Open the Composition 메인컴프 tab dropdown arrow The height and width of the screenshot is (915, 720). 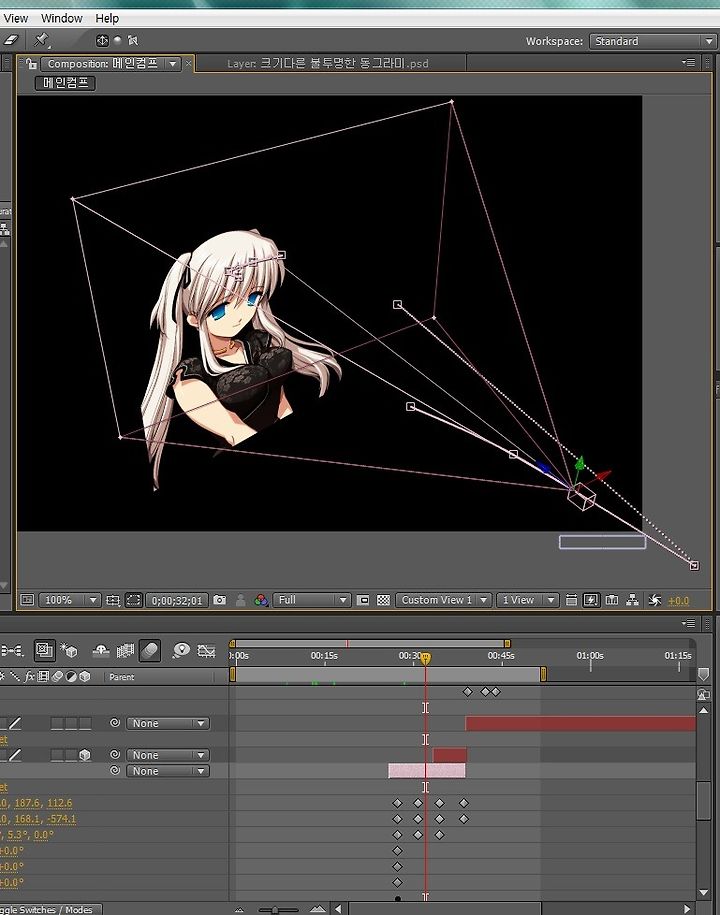coord(173,64)
